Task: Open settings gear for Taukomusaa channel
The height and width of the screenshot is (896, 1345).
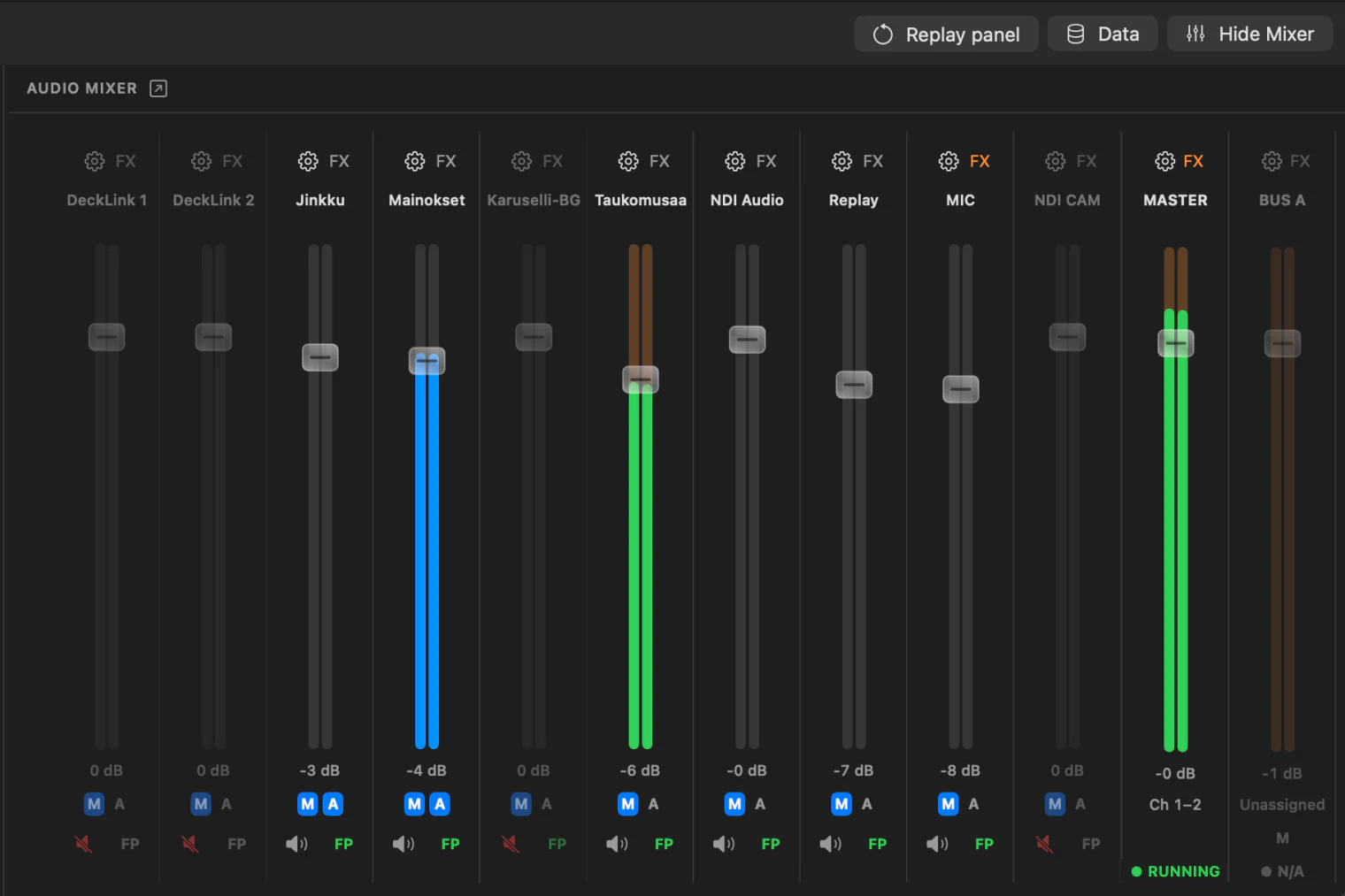Action: 628,161
